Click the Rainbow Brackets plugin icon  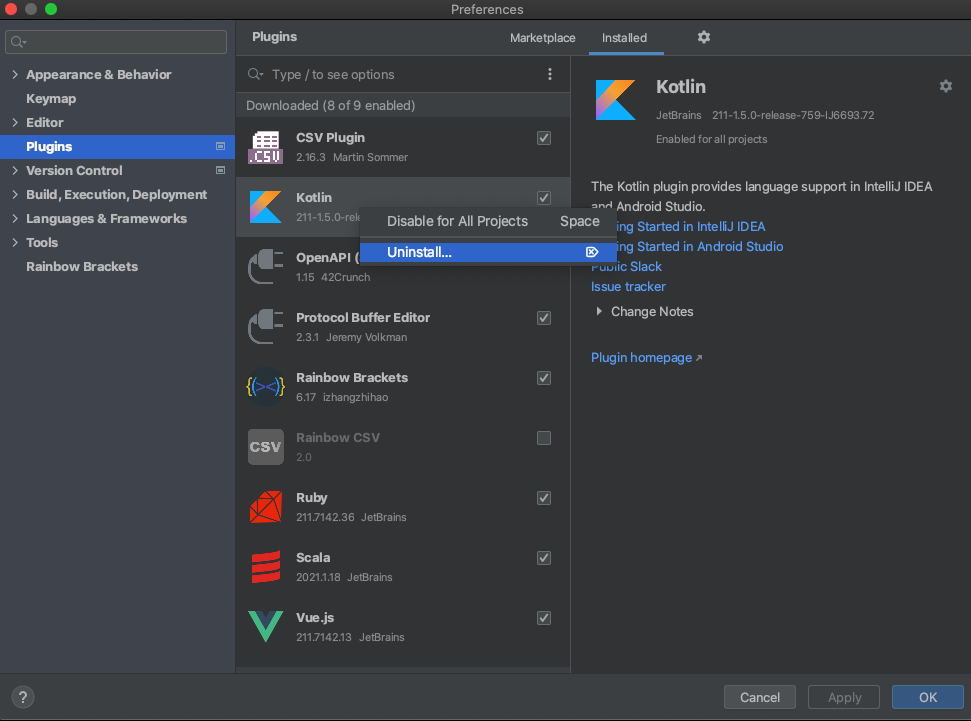click(266, 387)
